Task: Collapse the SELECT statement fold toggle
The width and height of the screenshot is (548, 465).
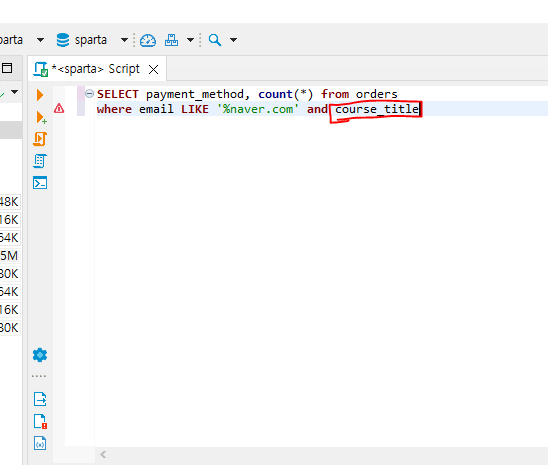Action: point(89,94)
